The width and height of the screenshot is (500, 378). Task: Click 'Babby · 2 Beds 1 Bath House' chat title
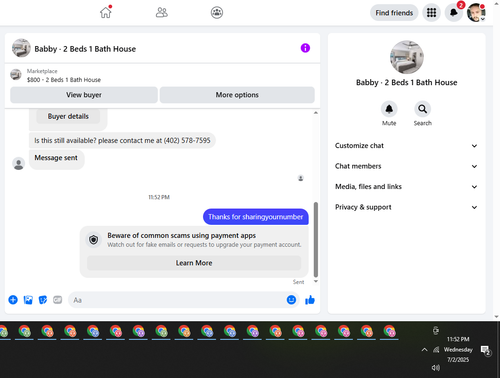(x=85, y=49)
